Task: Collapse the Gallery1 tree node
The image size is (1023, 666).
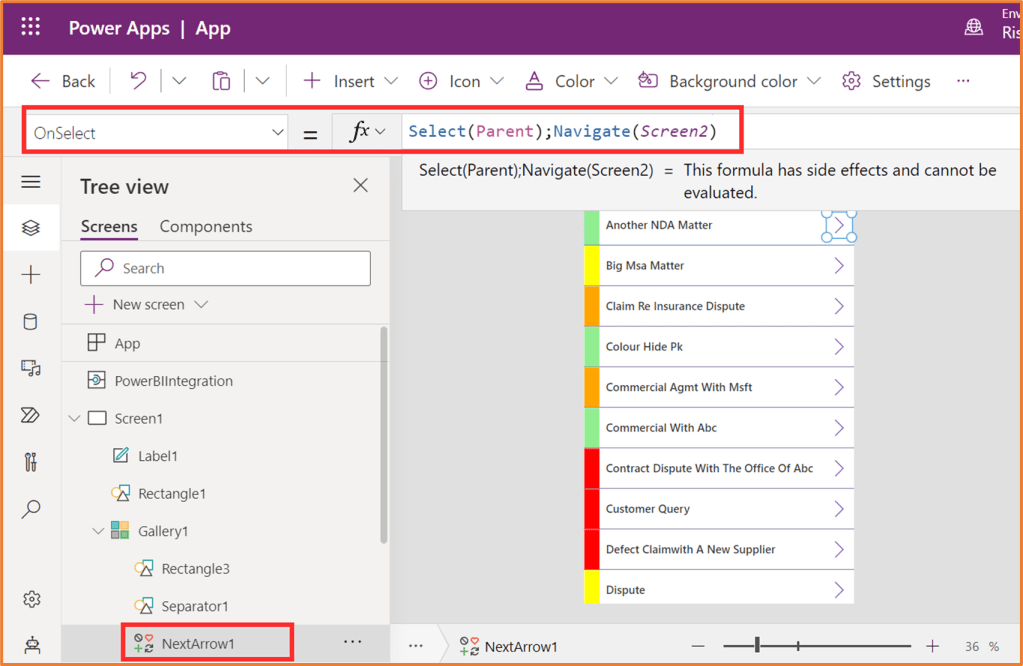Action: [x=98, y=531]
